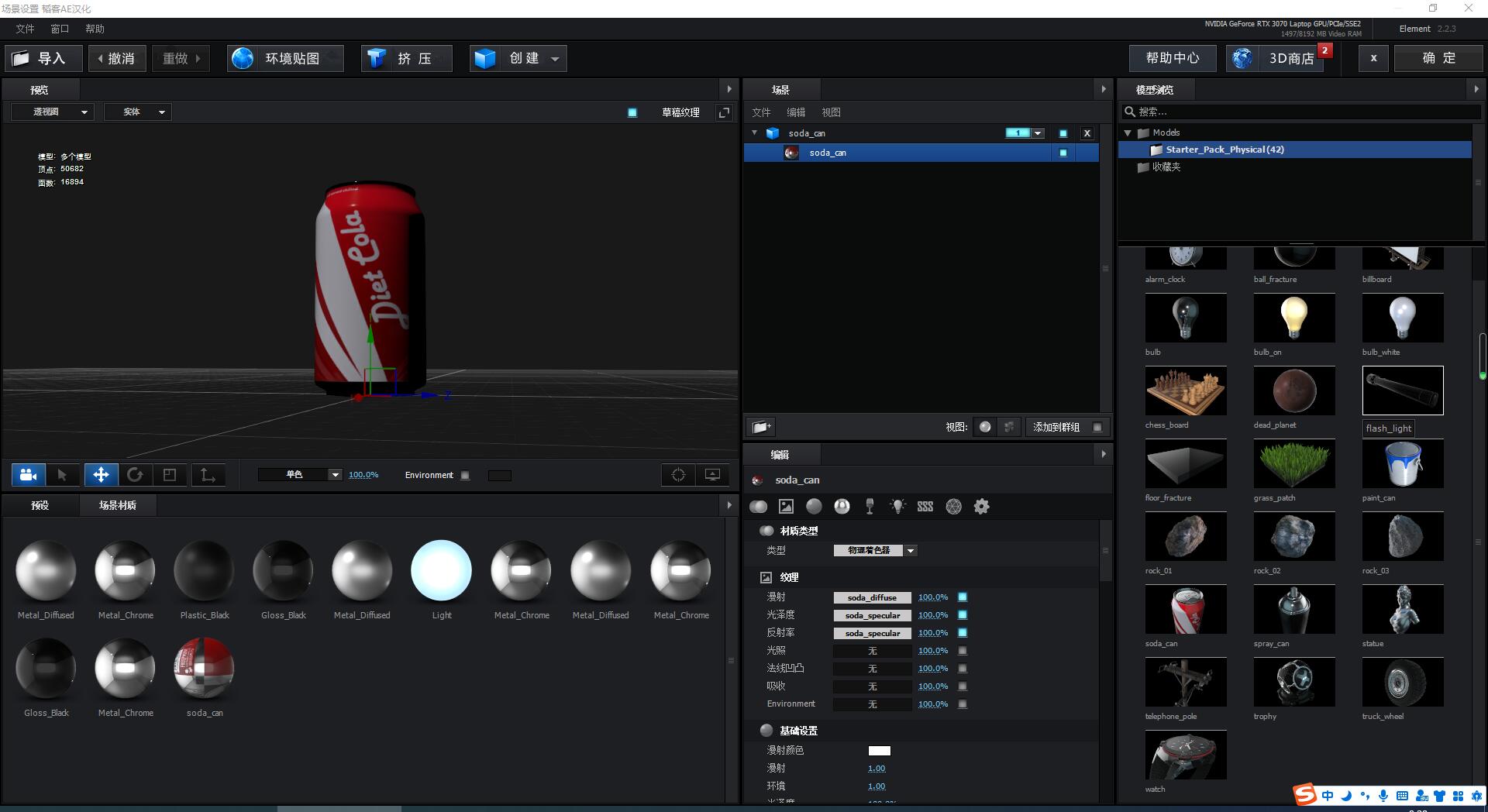Activate the move tool in preview toolbar

(x=101, y=475)
